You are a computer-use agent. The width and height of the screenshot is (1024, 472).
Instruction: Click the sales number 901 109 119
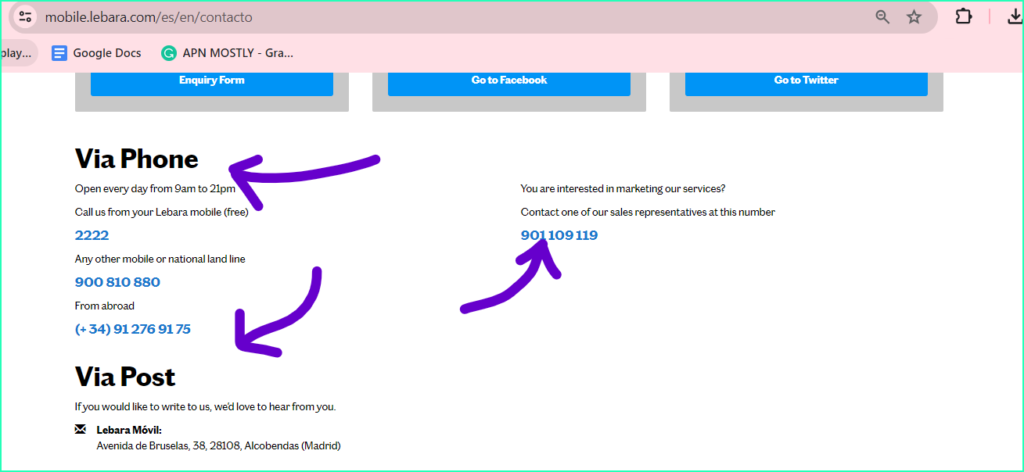559,235
